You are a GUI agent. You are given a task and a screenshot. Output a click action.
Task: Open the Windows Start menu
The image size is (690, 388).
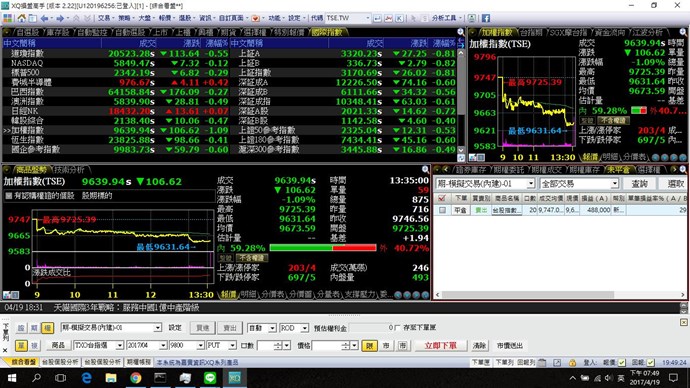12,378
